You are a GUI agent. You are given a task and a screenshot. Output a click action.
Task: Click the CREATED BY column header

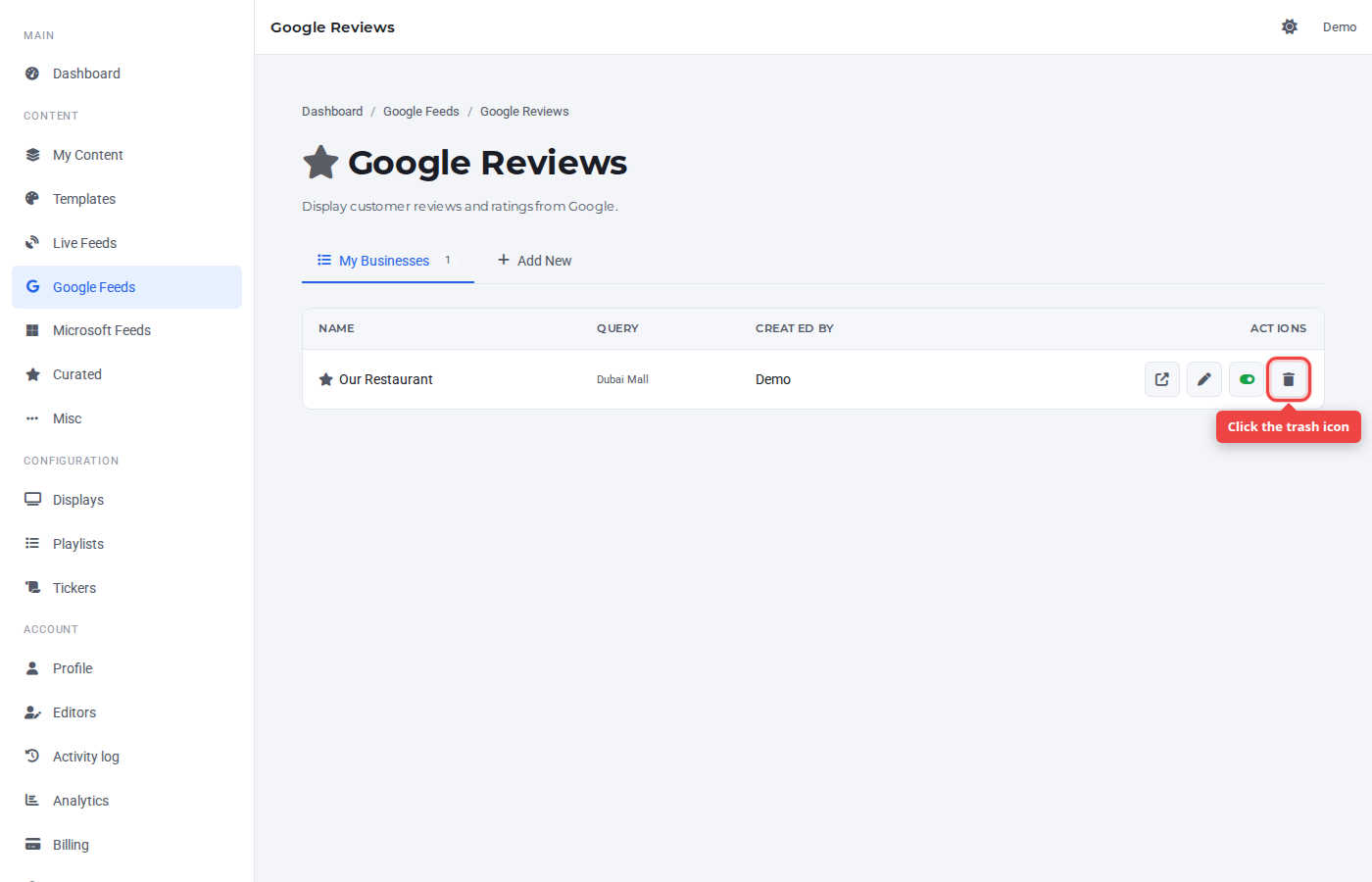point(795,328)
